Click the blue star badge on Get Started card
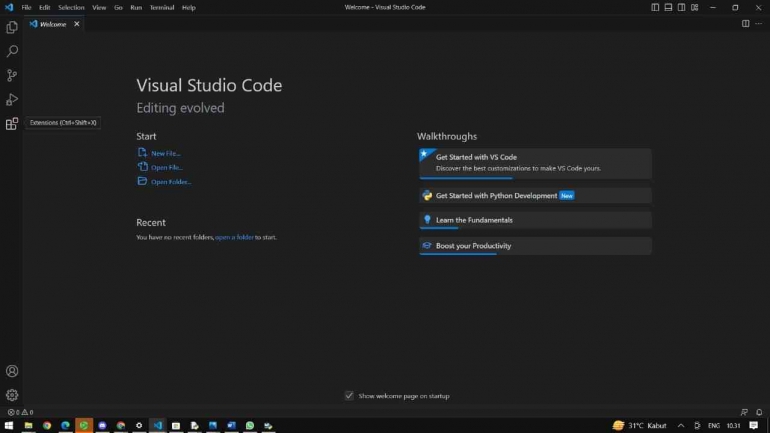770x433 pixels. pos(425,154)
